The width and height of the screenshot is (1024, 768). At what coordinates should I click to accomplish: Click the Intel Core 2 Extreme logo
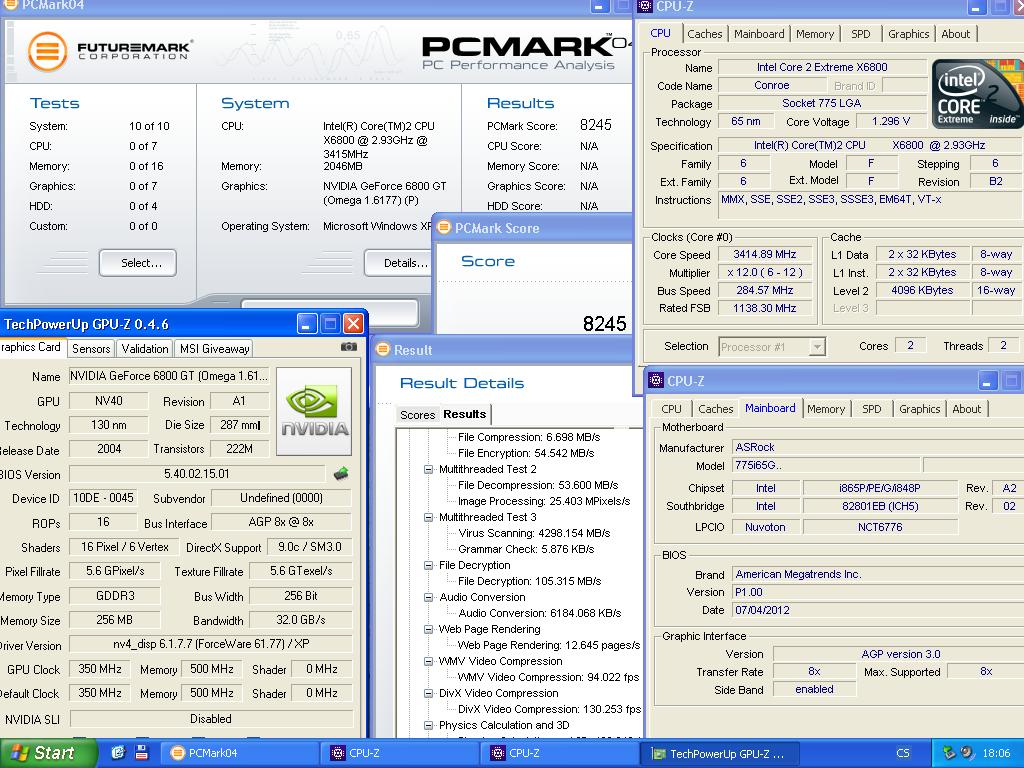[977, 94]
